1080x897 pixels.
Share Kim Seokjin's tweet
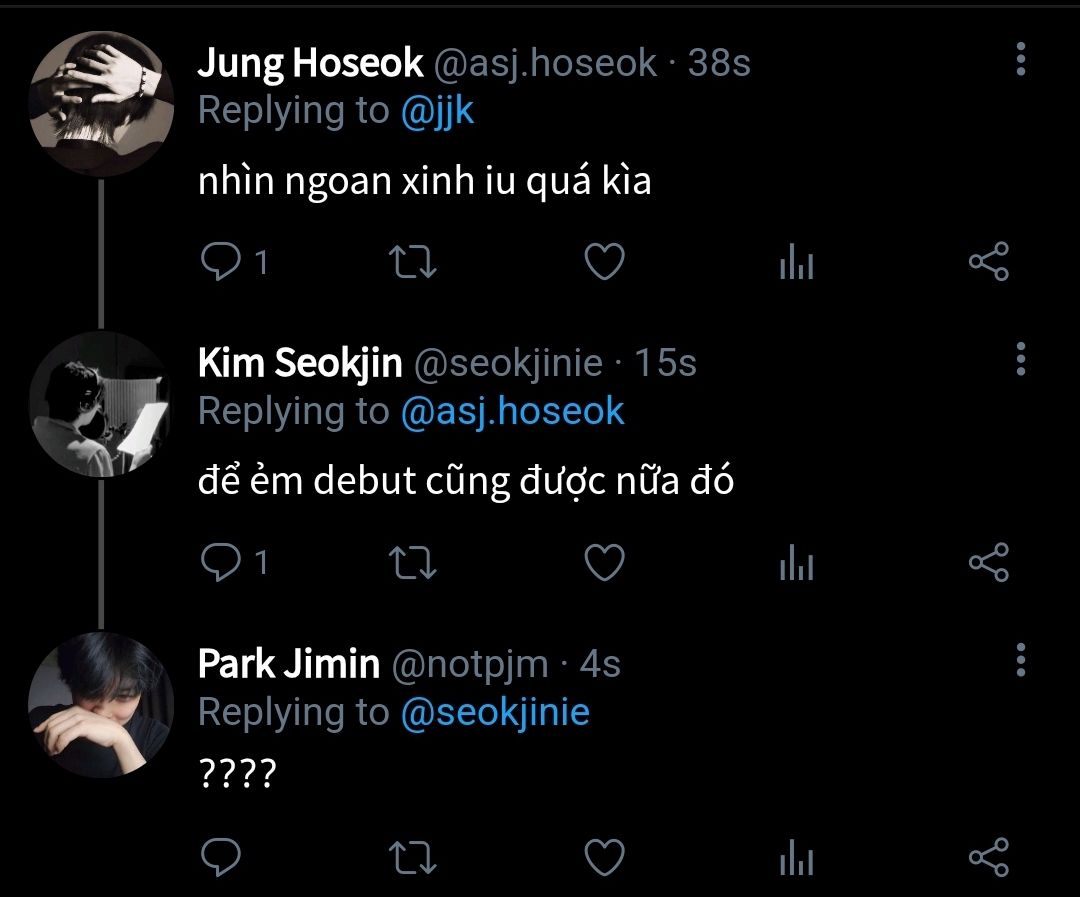point(989,563)
